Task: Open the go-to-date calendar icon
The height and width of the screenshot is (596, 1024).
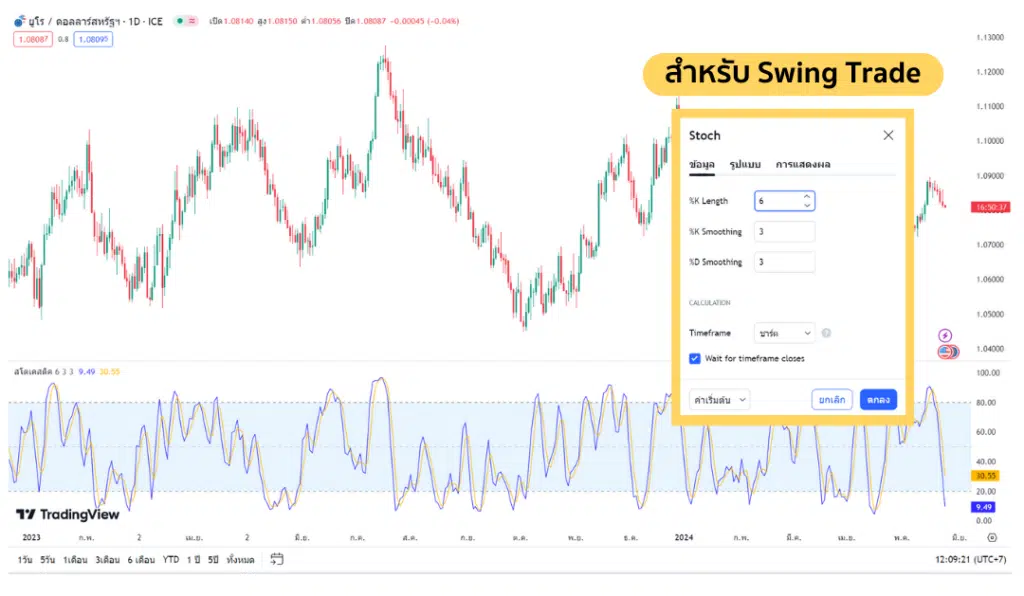Action: click(277, 559)
